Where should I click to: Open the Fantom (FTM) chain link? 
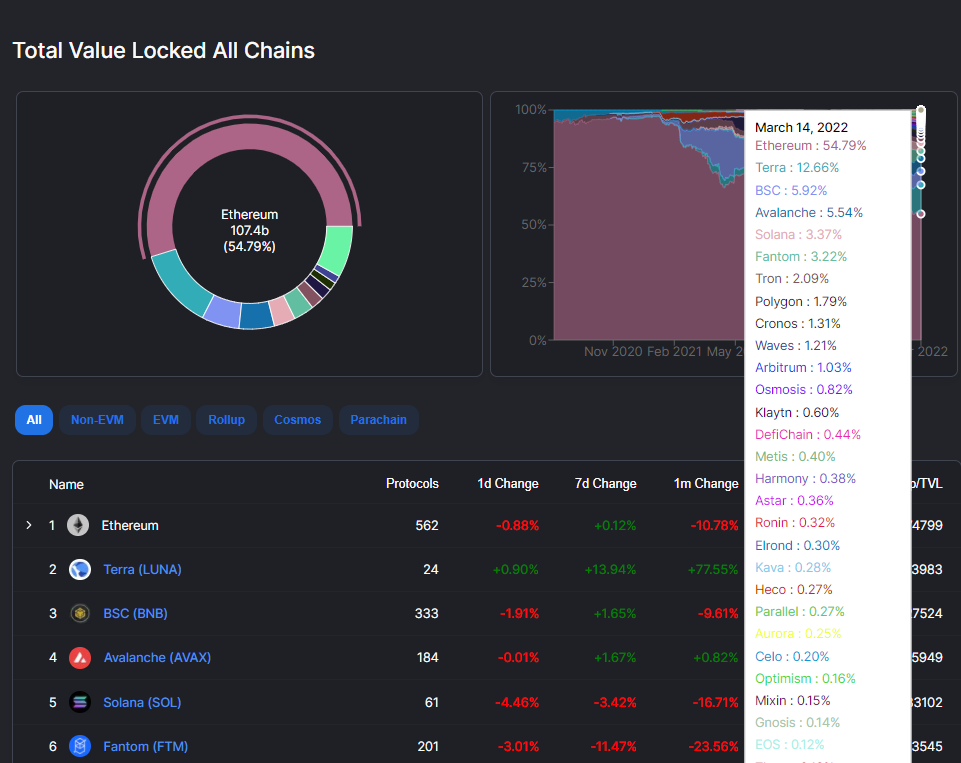(145, 746)
